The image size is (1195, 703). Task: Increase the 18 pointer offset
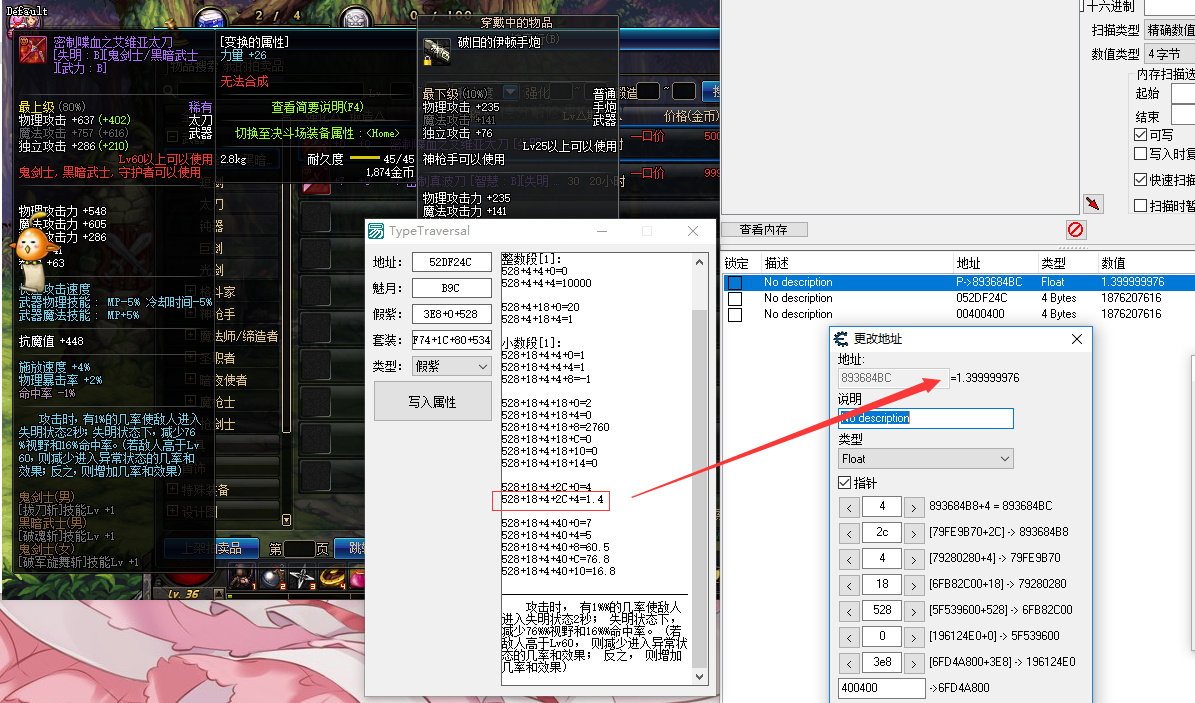pyautogui.click(x=914, y=585)
